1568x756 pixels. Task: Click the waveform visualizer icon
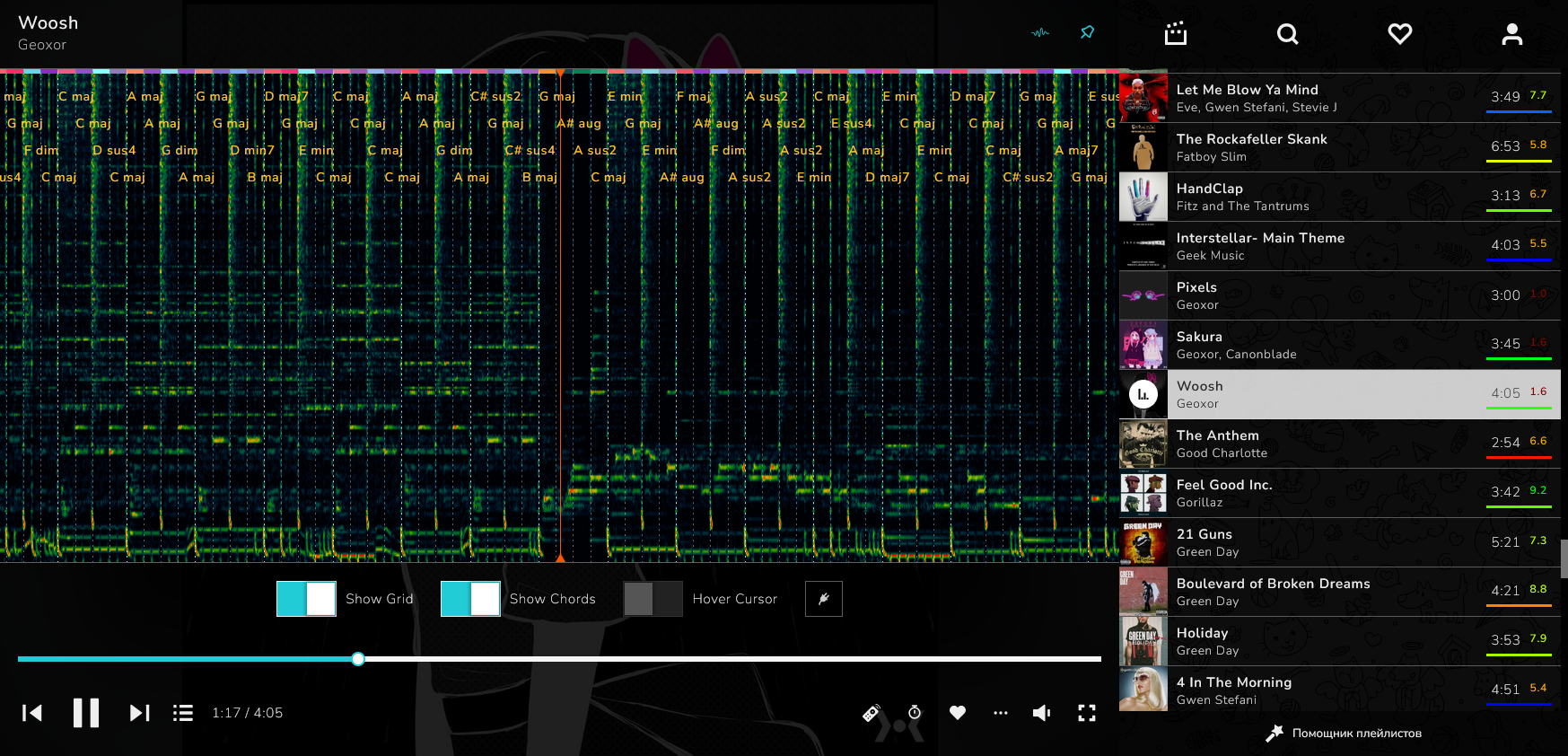[1039, 33]
